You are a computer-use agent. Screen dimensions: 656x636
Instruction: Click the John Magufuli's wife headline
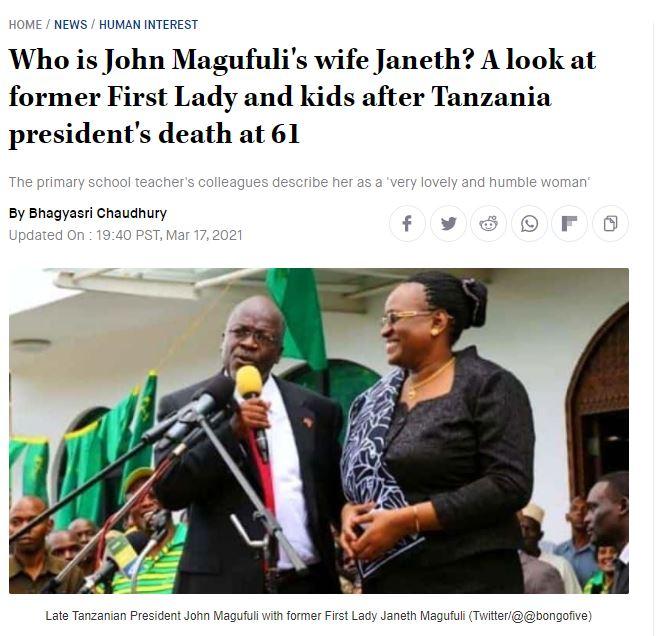point(302,97)
